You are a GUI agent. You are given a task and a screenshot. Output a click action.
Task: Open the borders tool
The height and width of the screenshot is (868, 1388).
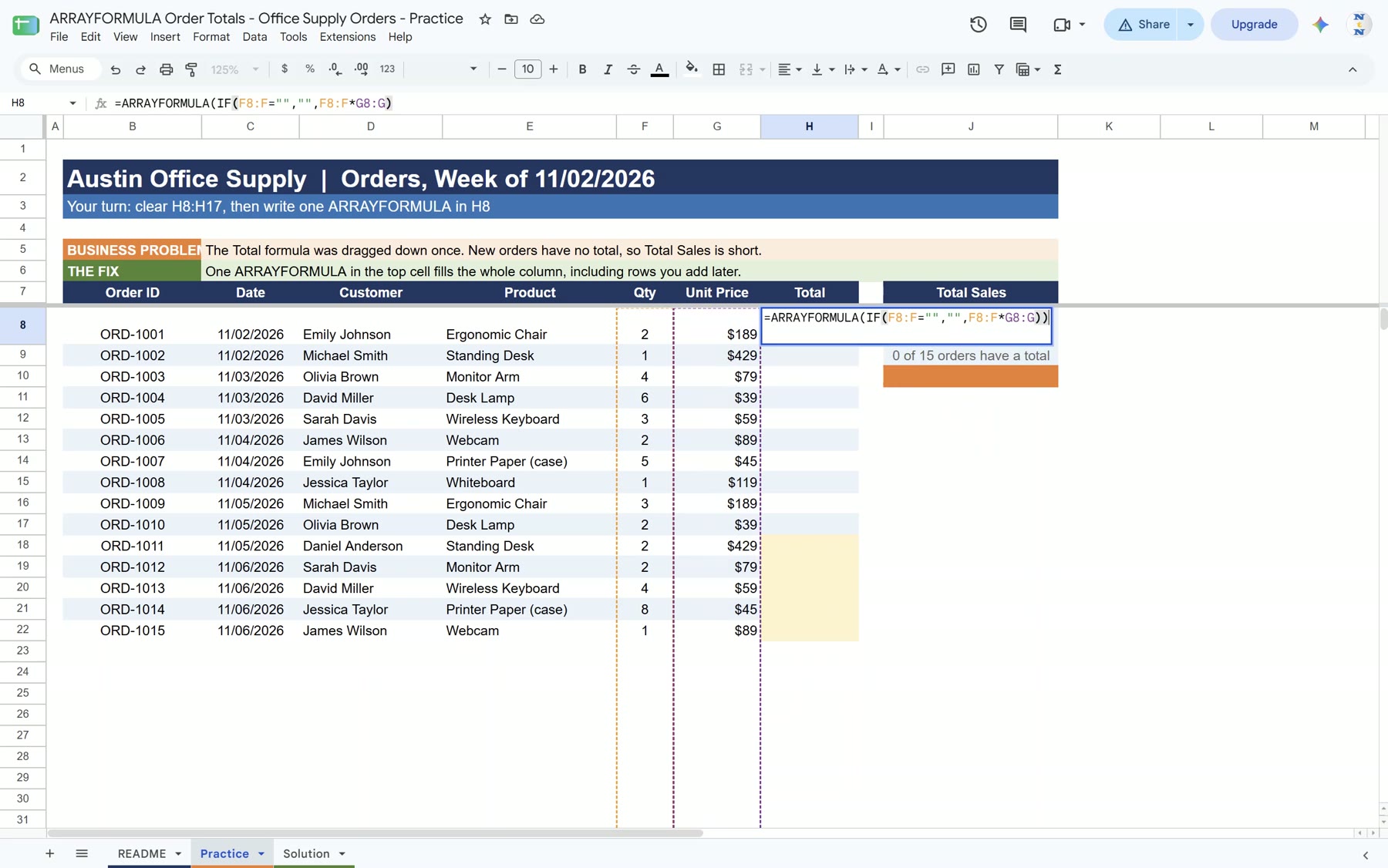[x=719, y=69]
